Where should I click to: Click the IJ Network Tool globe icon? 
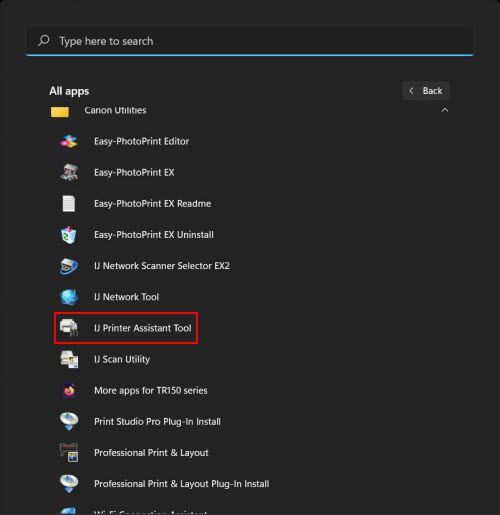[x=69, y=297]
